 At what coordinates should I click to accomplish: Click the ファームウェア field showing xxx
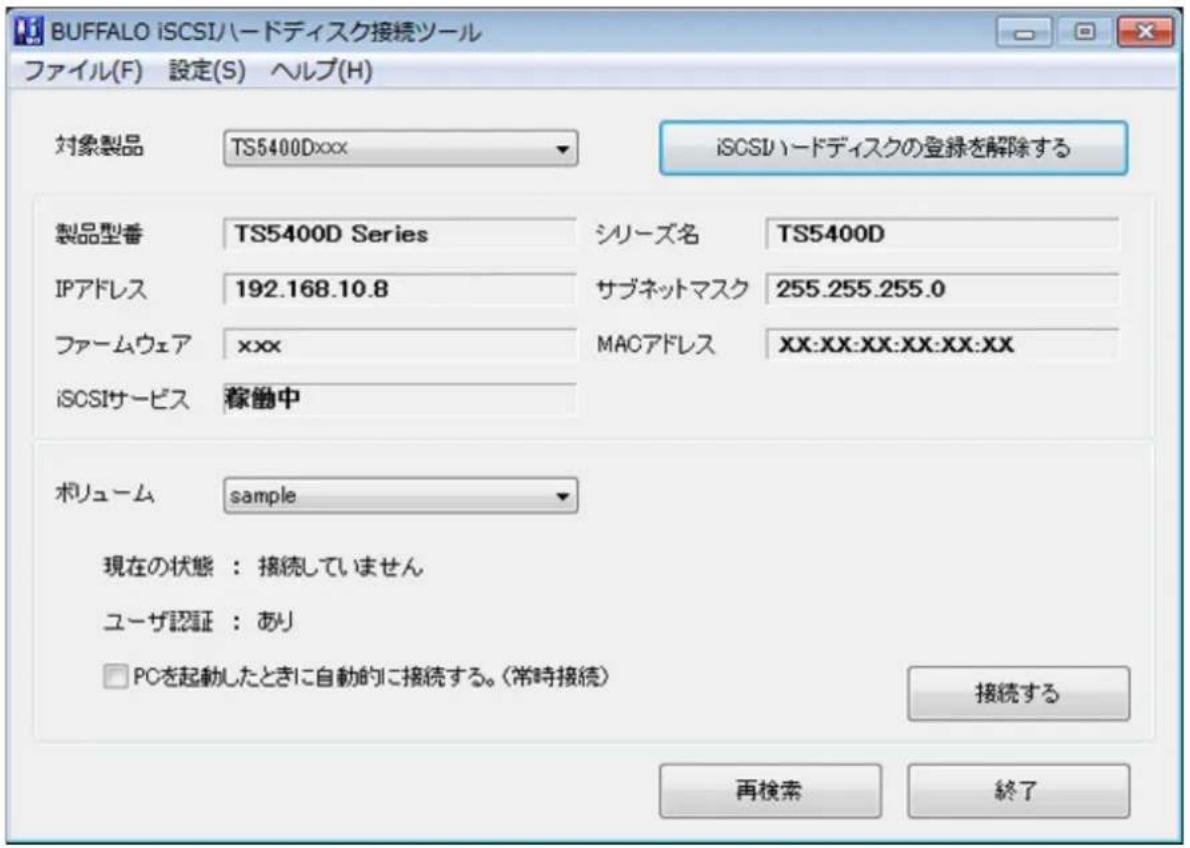400,345
